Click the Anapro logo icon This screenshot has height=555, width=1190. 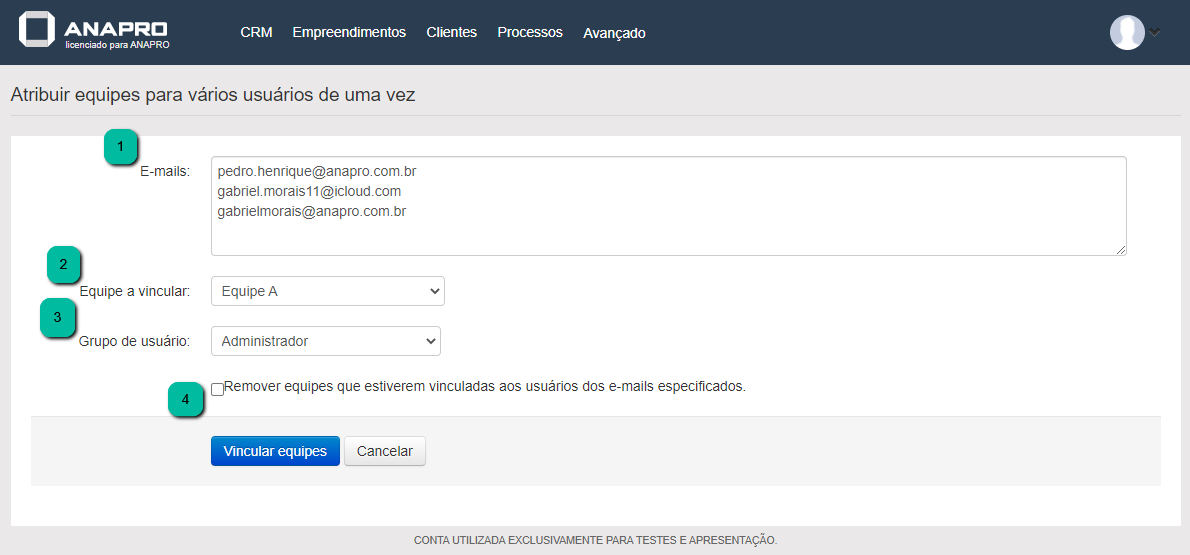[37, 30]
